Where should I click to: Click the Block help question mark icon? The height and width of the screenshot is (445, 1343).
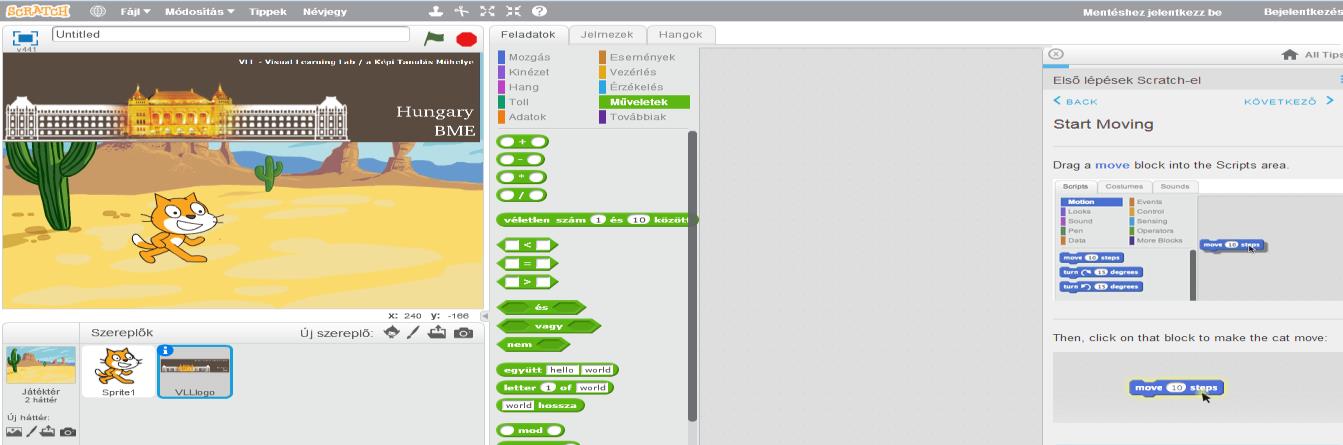tap(540, 11)
